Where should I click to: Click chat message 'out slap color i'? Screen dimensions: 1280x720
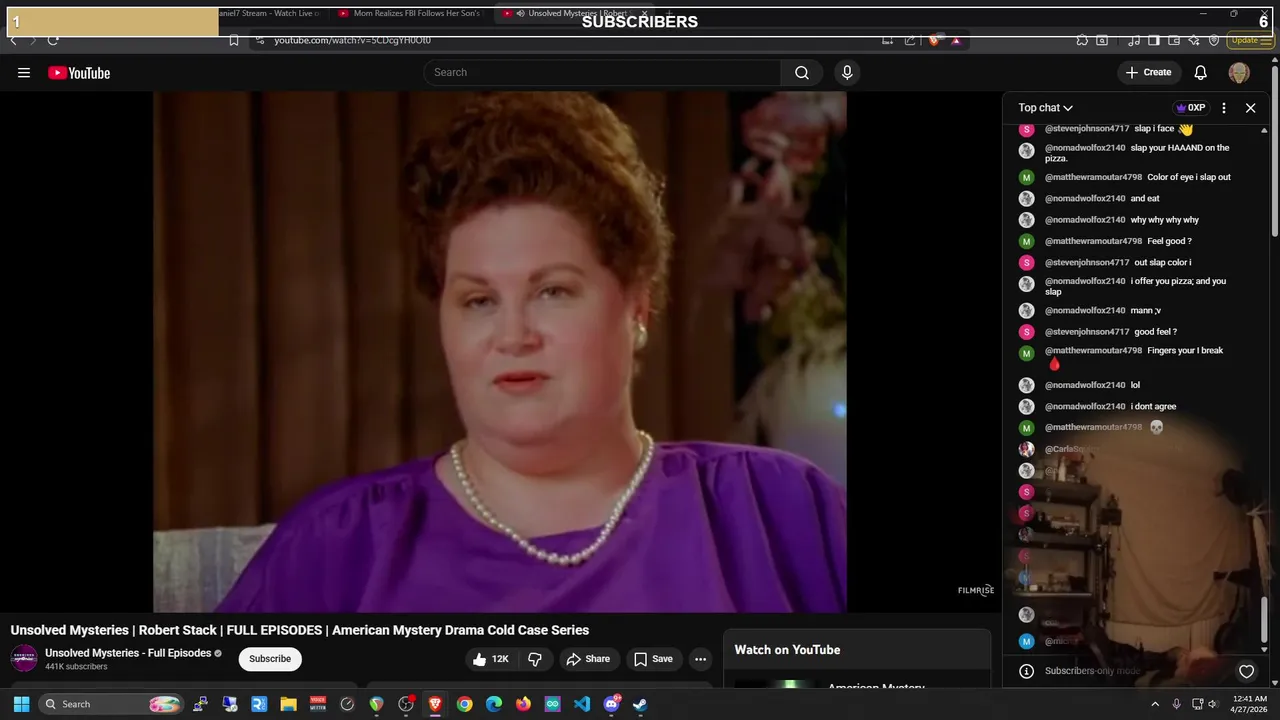(x=1163, y=263)
